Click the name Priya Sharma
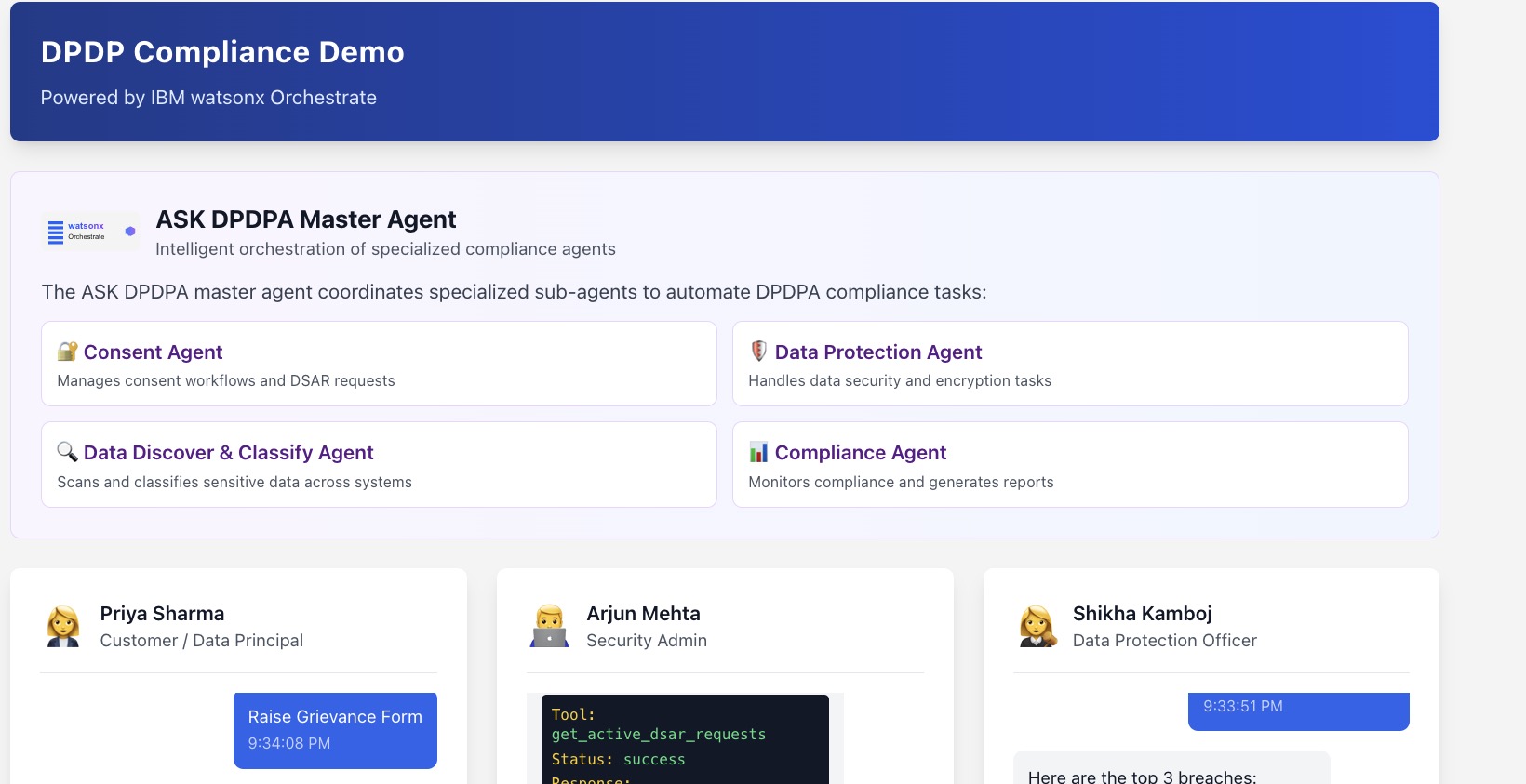Viewport: 1526px width, 784px height. point(162,614)
